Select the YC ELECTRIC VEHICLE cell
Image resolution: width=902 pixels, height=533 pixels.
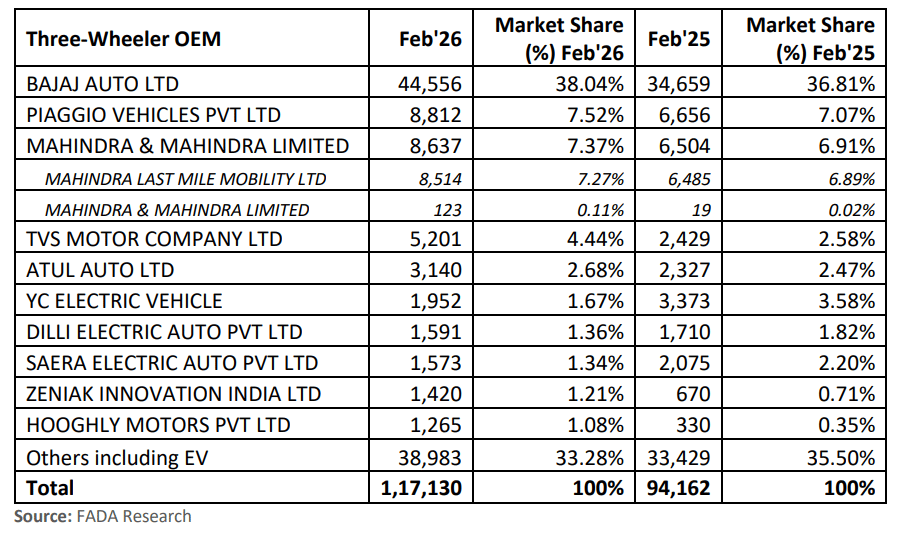pyautogui.click(x=124, y=301)
